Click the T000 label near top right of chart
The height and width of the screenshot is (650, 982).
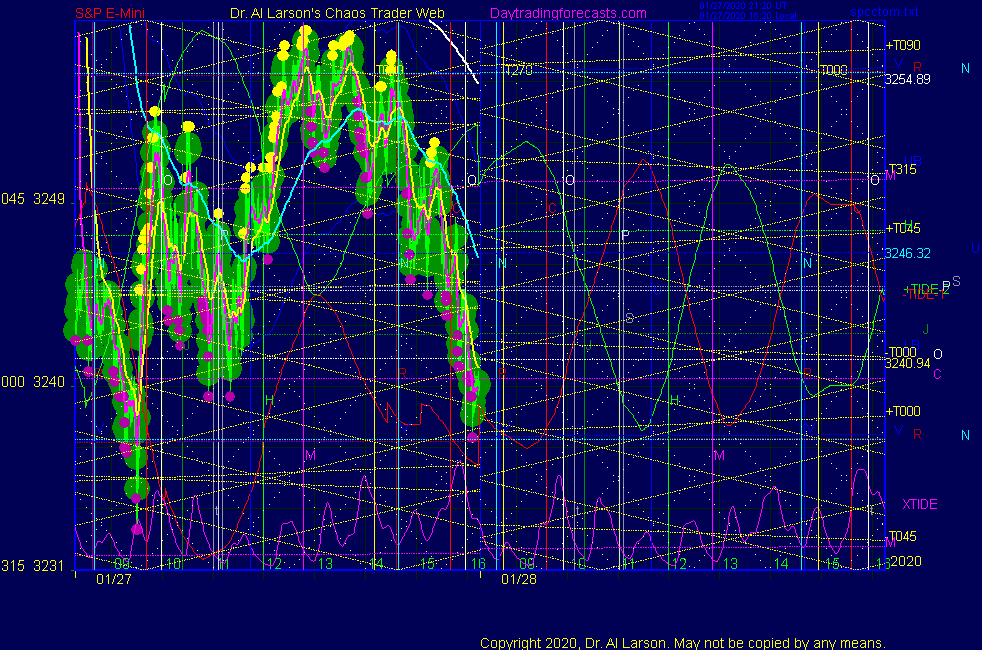tap(834, 70)
